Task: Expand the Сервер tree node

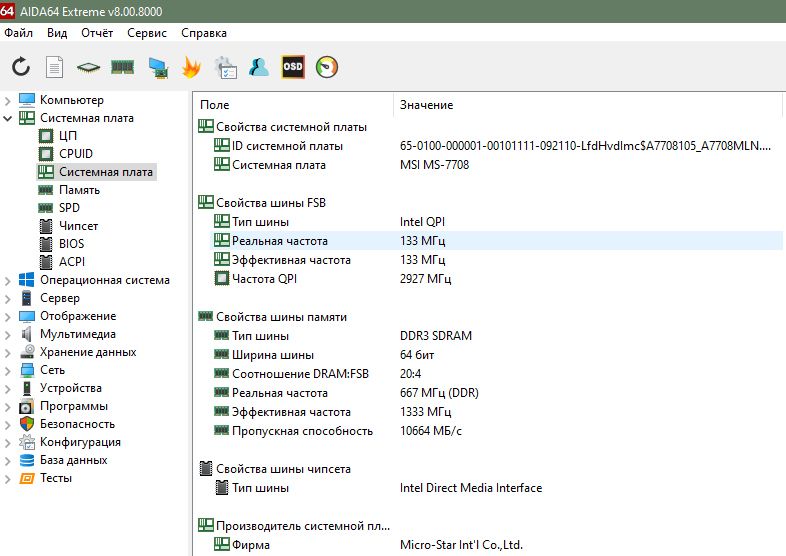Action: (8, 299)
